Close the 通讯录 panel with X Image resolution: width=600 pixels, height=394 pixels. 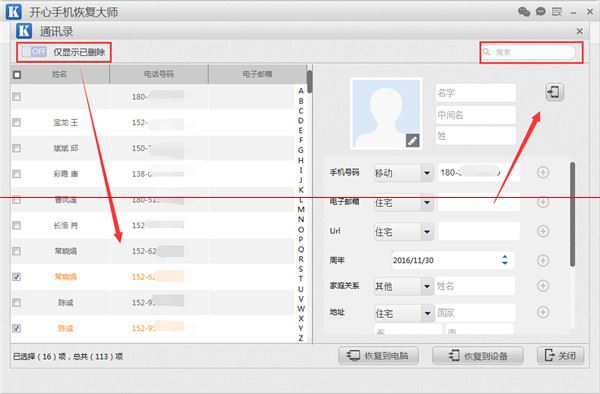pyautogui.click(x=580, y=31)
